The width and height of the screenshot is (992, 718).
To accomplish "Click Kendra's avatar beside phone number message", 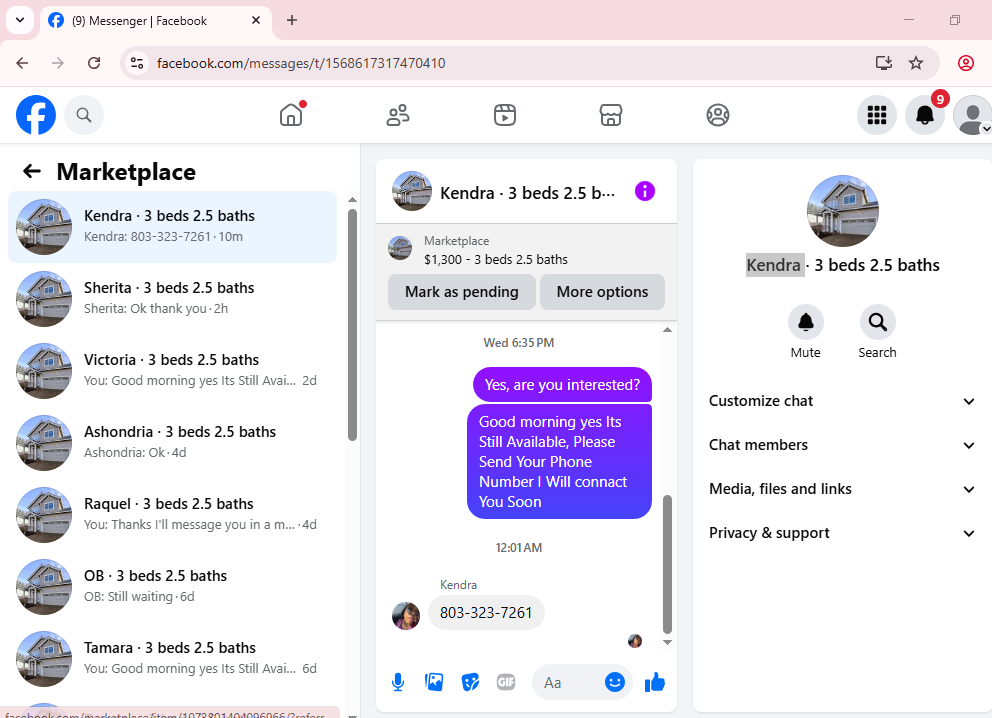I will [x=406, y=616].
